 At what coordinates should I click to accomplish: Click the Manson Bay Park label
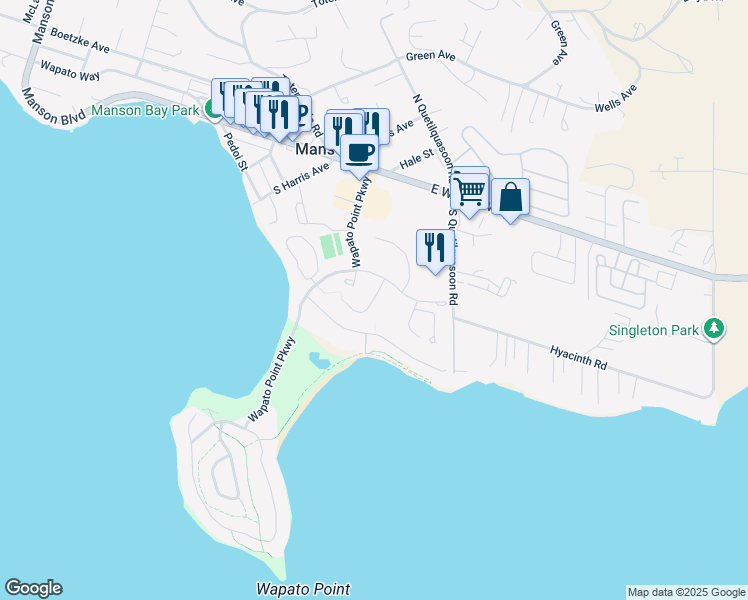(x=145, y=110)
